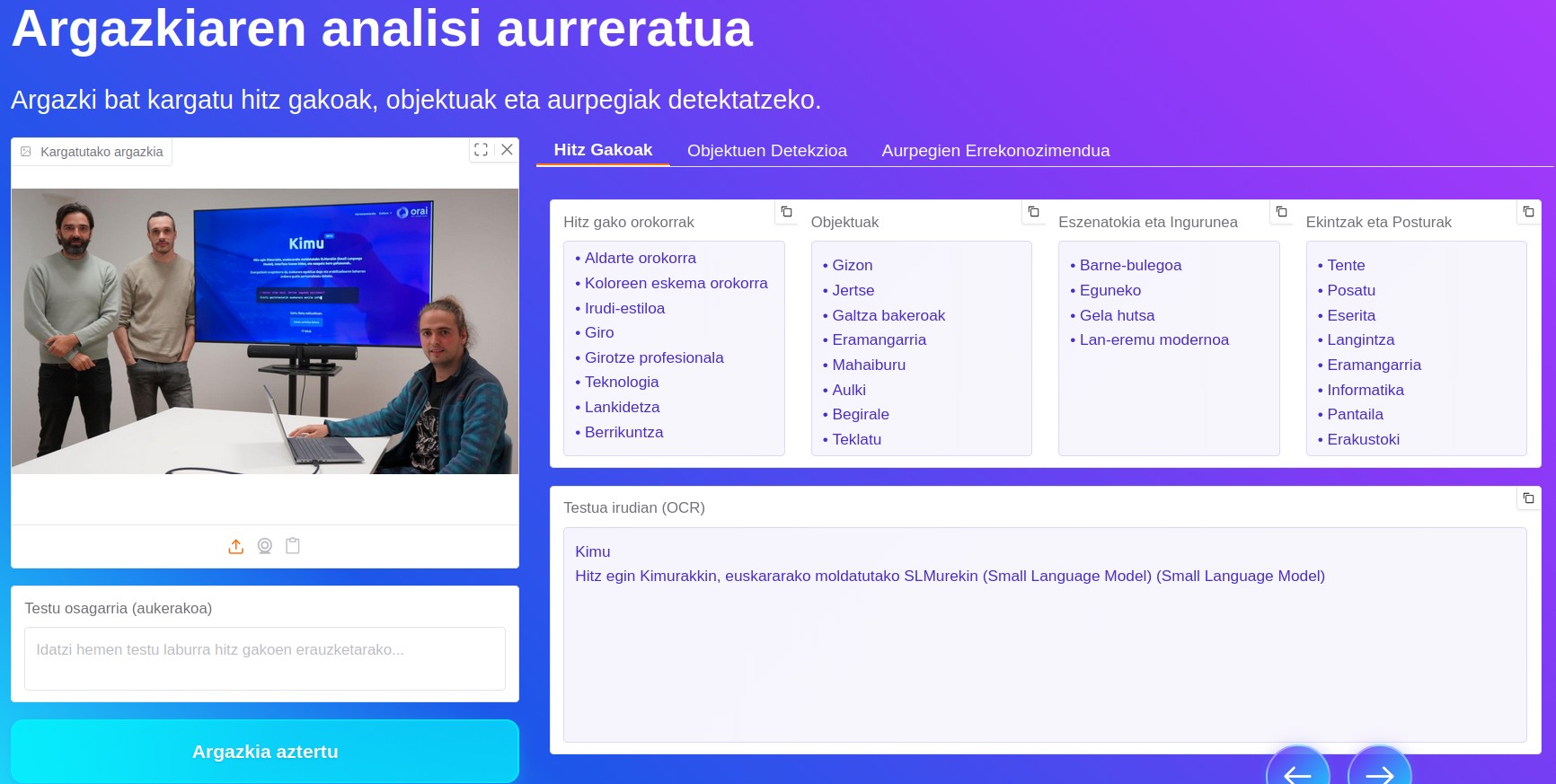Select the keyword Irudi-estiloa
Image resolution: width=1556 pixels, height=784 pixels.
coord(624,308)
